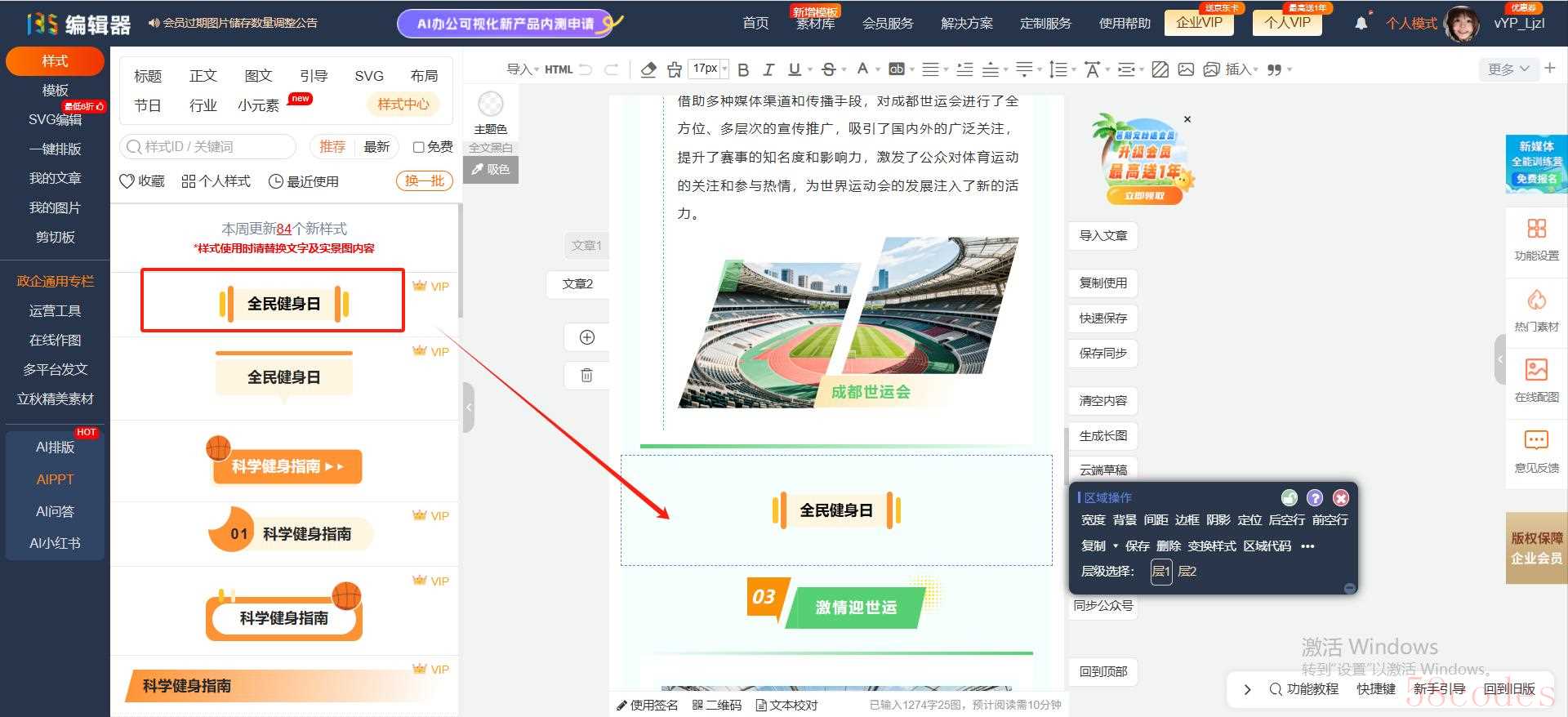
Task: Click the green unlock icon in 区域操作
Action: tap(1289, 497)
